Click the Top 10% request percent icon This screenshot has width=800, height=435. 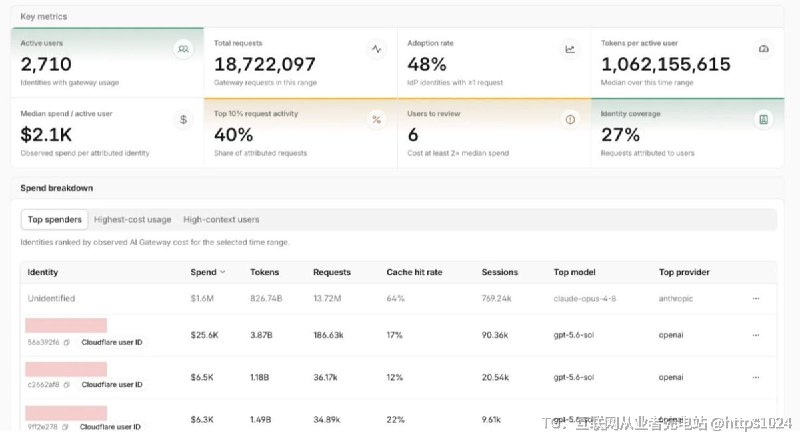(377, 120)
